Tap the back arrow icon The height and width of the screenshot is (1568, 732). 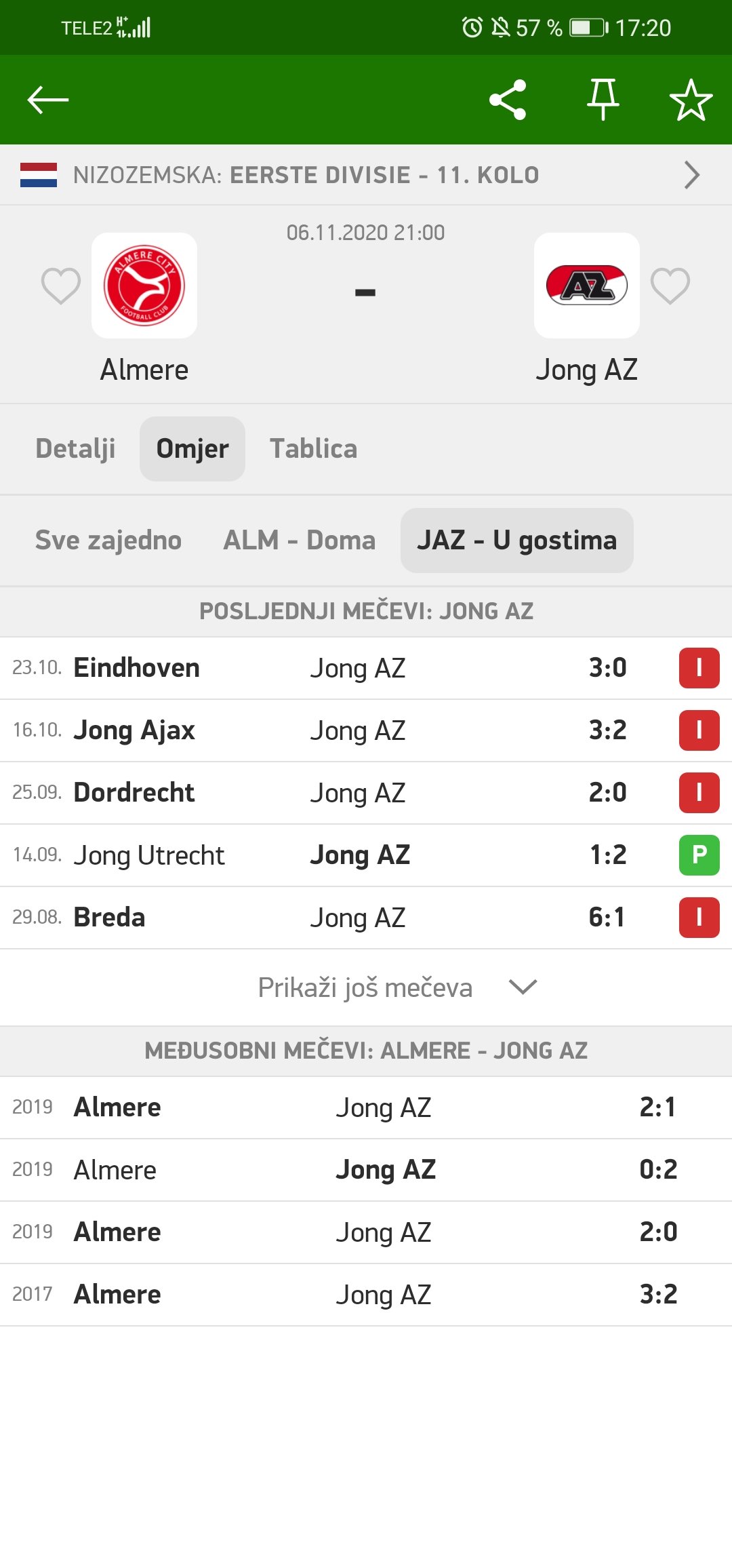pyautogui.click(x=48, y=100)
